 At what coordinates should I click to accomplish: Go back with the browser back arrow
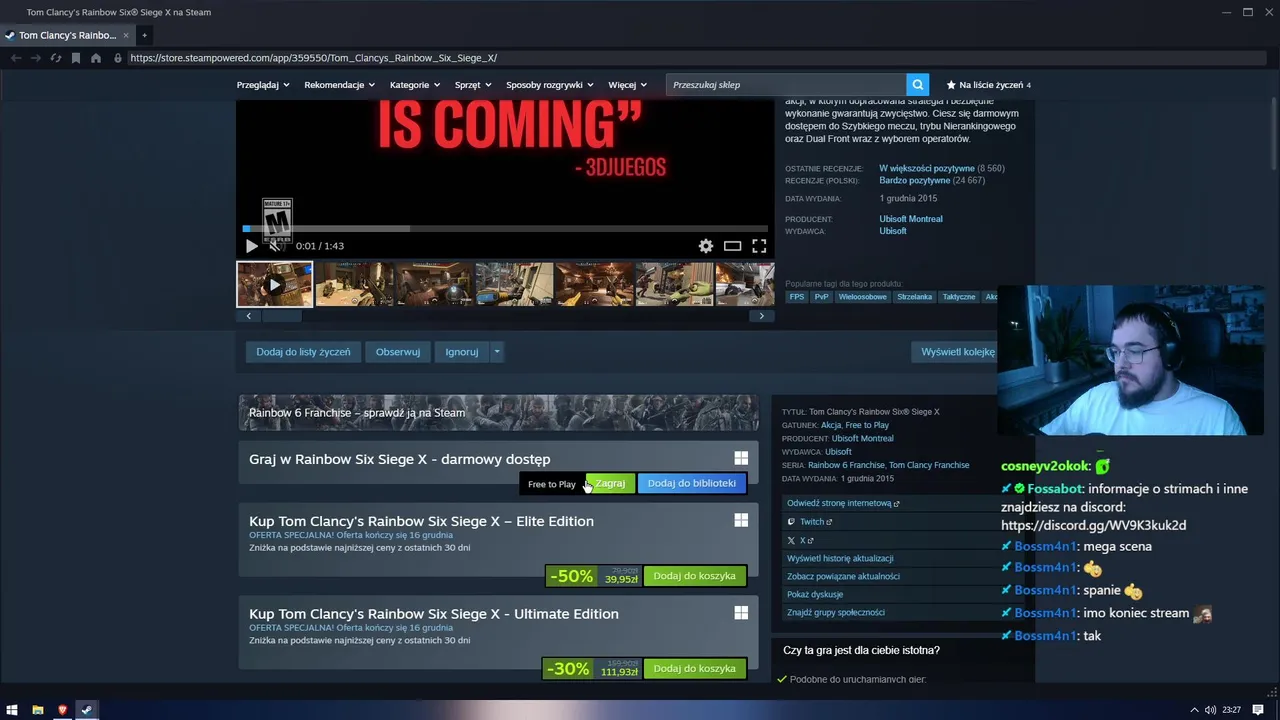(x=16, y=58)
